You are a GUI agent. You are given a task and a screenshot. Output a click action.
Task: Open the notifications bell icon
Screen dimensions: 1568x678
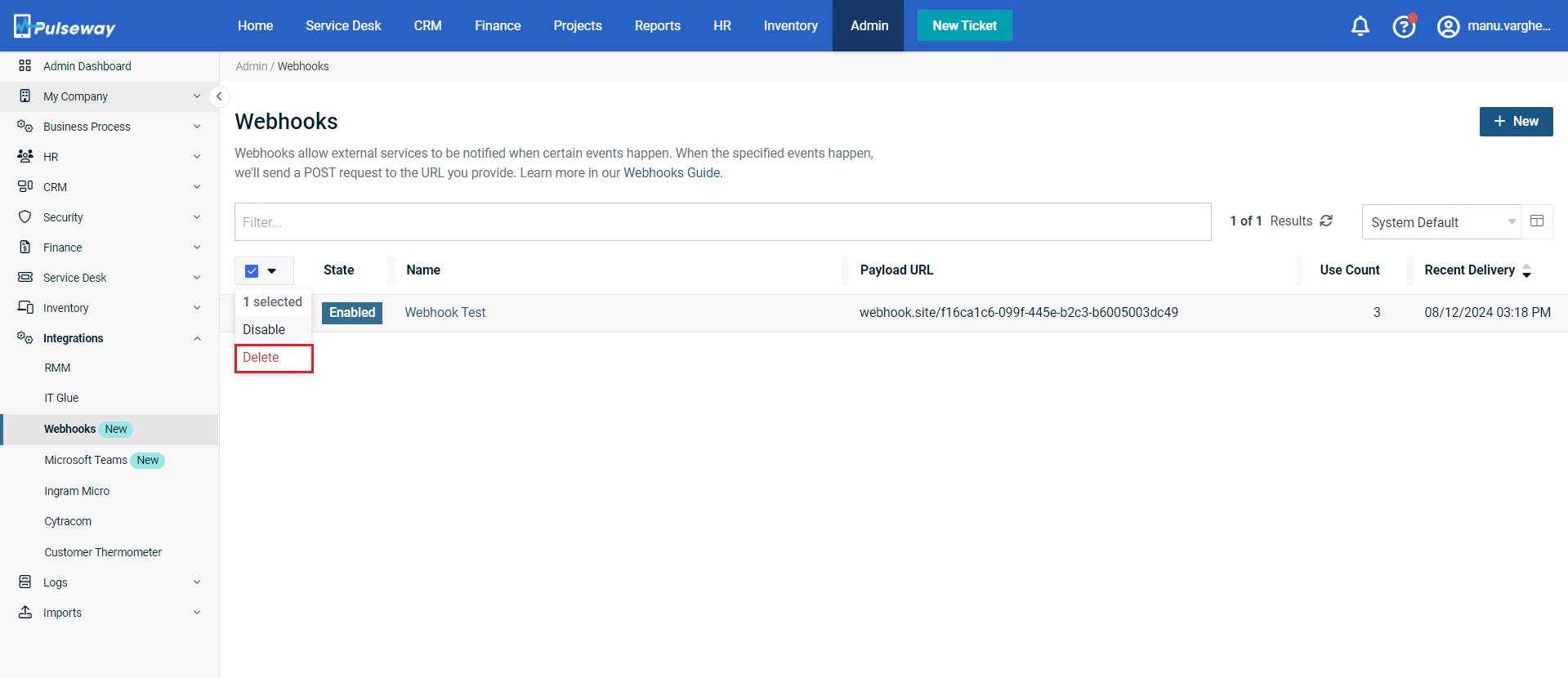pyautogui.click(x=1360, y=26)
